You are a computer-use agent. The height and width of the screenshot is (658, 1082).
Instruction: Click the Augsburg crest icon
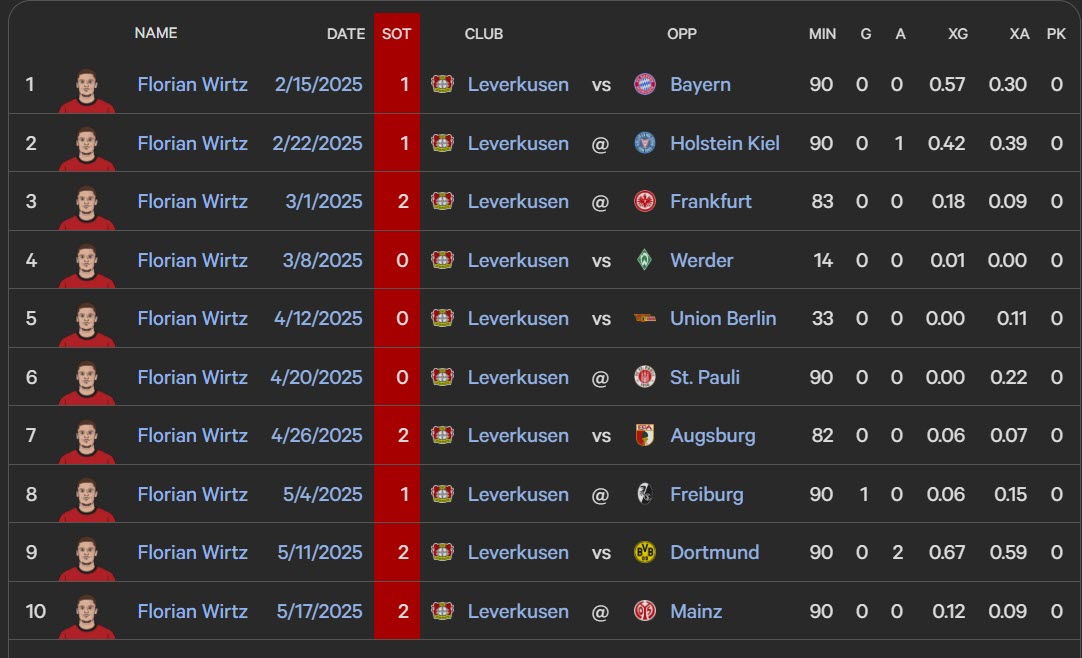tap(645, 435)
